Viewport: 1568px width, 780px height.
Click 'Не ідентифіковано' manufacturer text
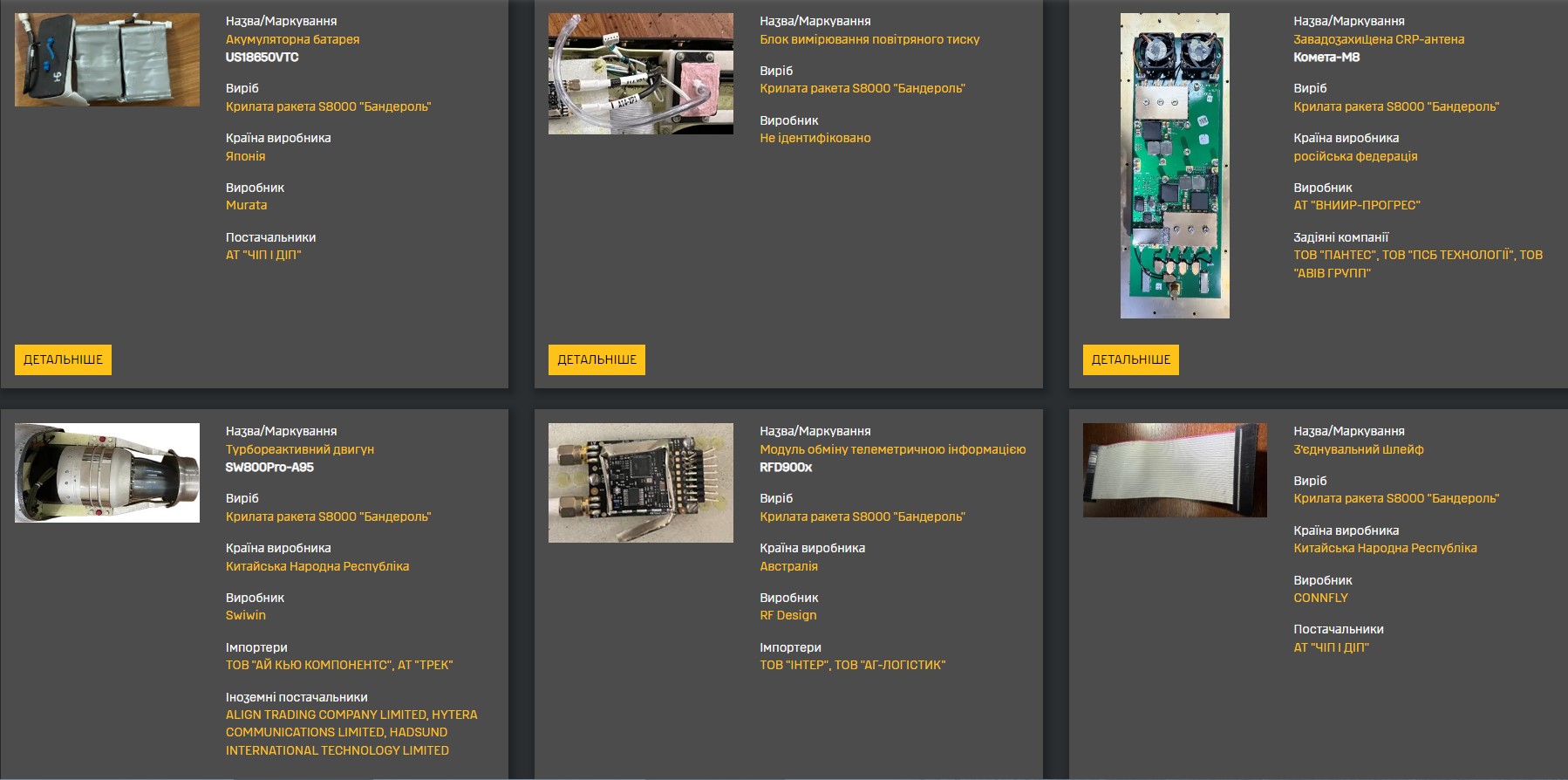click(x=815, y=138)
